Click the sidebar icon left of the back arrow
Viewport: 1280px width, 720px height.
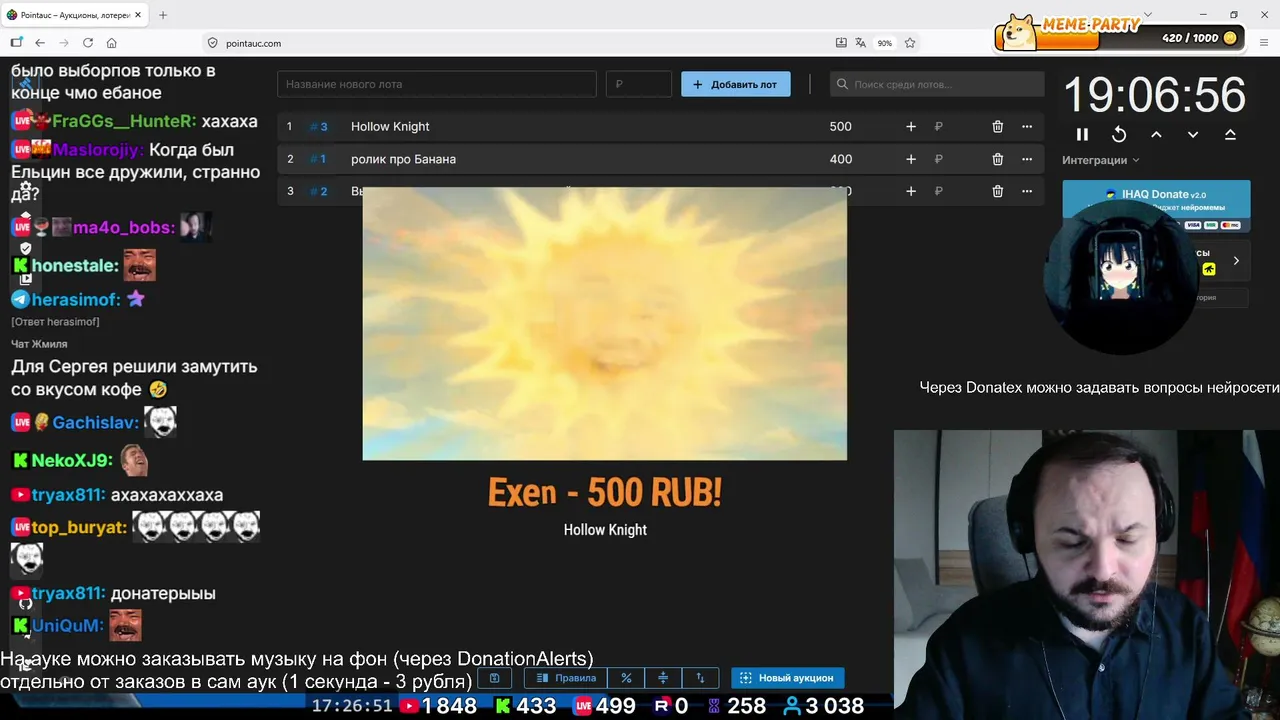coord(16,43)
